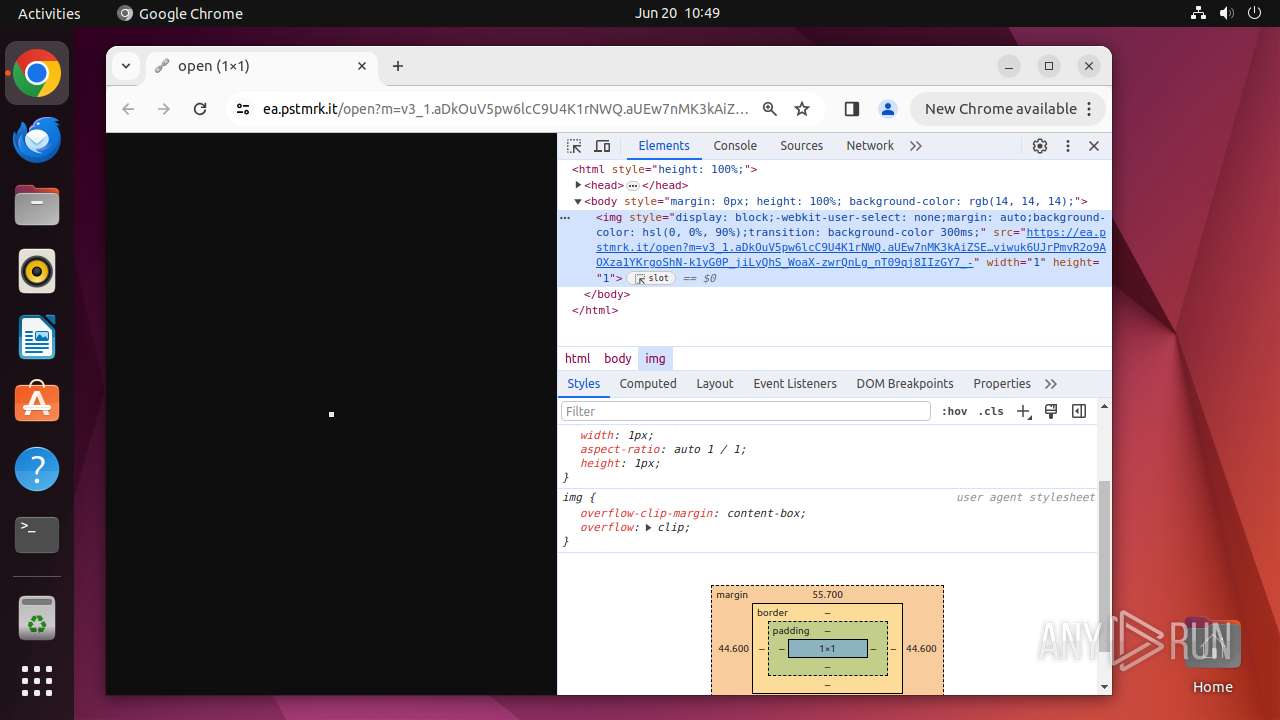The image size is (1280, 720).
Task: Open Help from the dock
Action: click(x=37, y=468)
